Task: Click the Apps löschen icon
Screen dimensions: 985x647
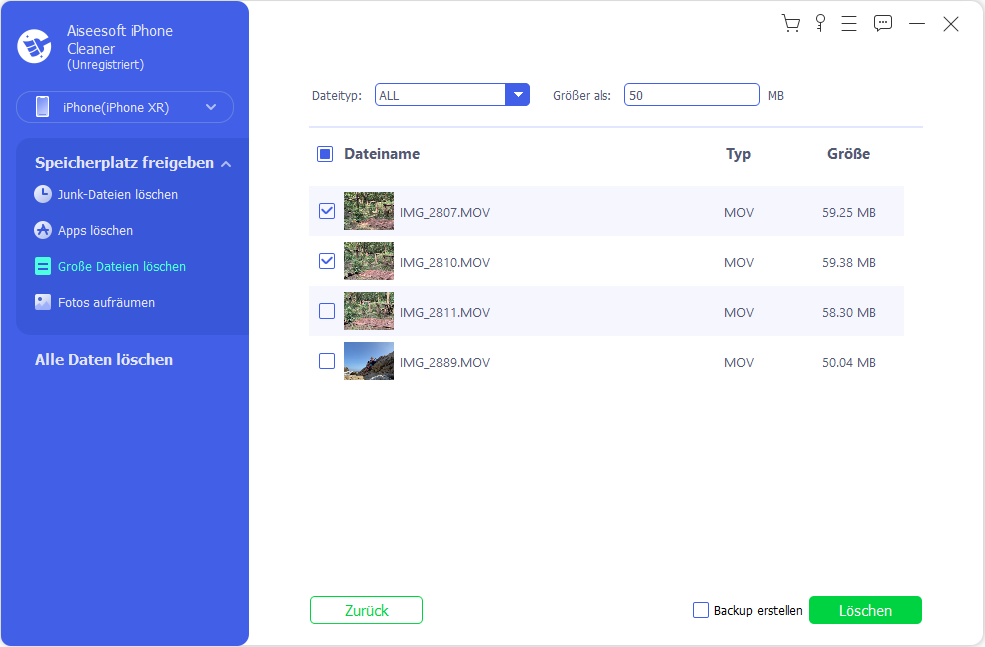Action: [x=43, y=230]
